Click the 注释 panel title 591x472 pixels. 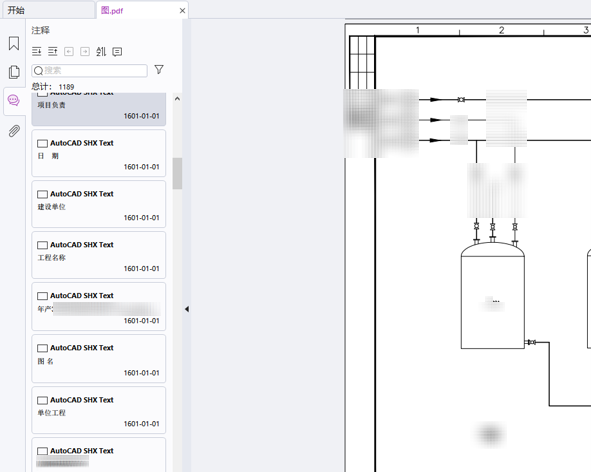click(x=41, y=30)
